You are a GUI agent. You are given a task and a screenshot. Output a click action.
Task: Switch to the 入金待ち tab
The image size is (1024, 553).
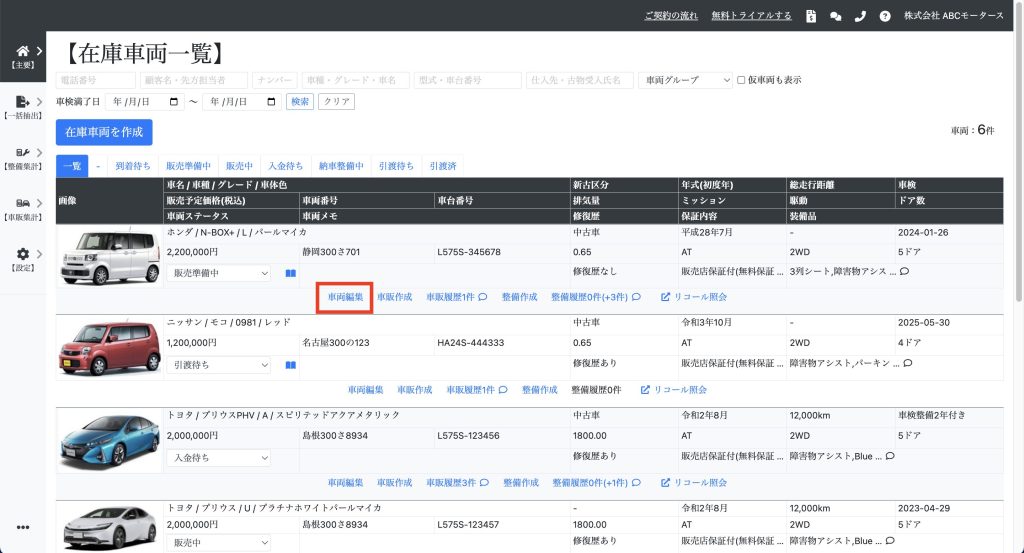click(285, 166)
